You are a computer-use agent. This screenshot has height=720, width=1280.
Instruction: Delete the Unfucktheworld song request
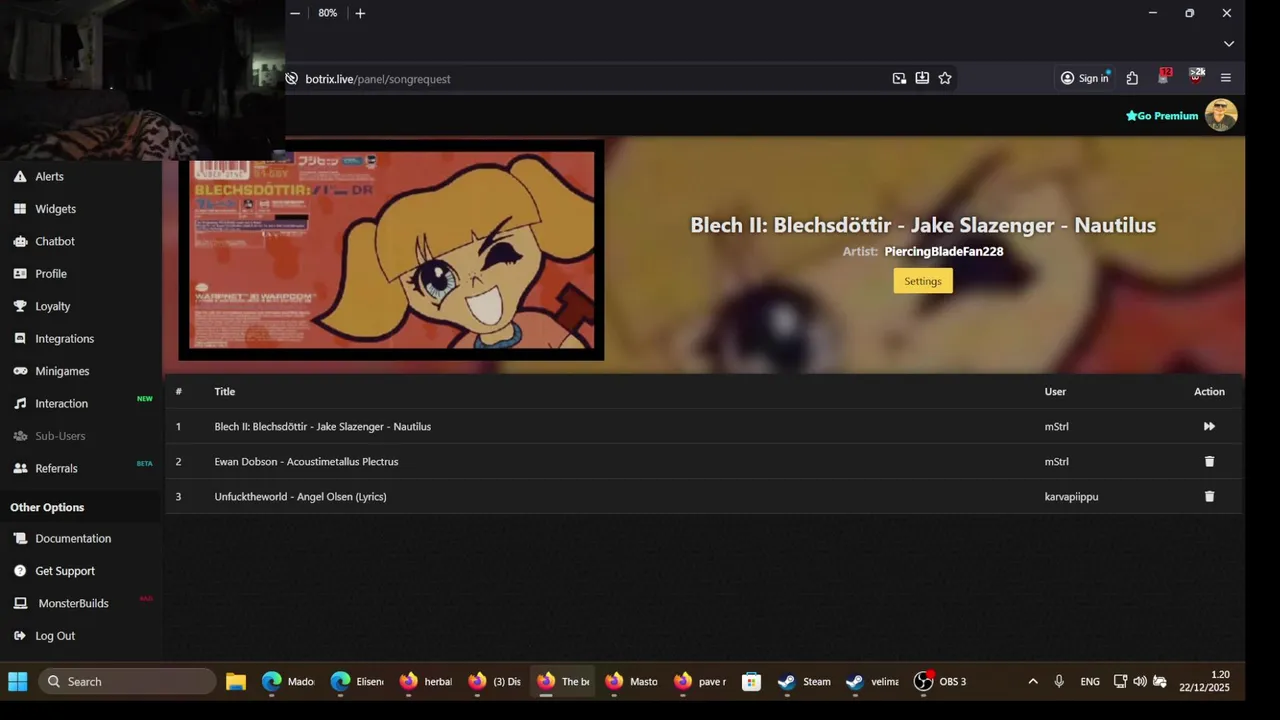1209,496
